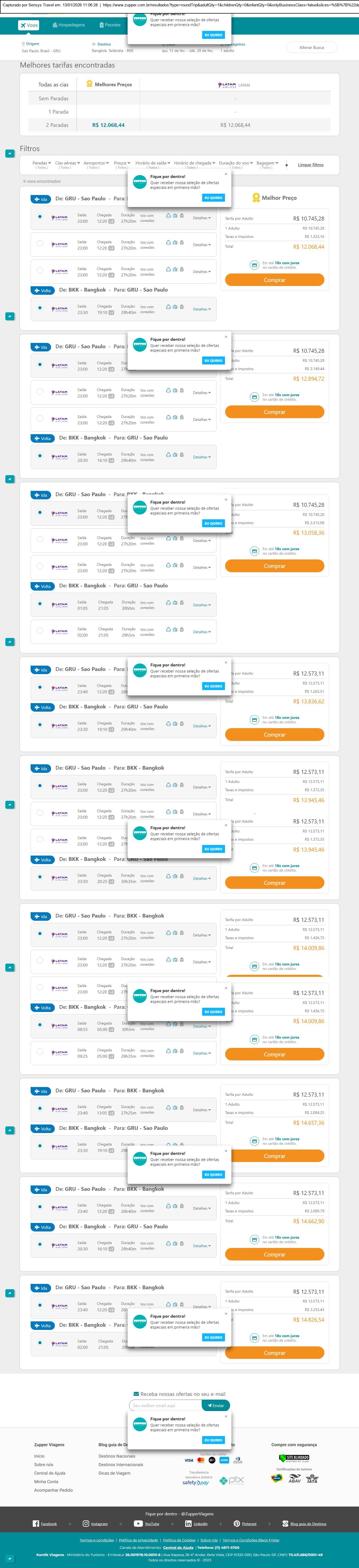Open the Pinterest icon in footer
Image resolution: width=359 pixels, height=1568 pixels.
pos(237,1524)
